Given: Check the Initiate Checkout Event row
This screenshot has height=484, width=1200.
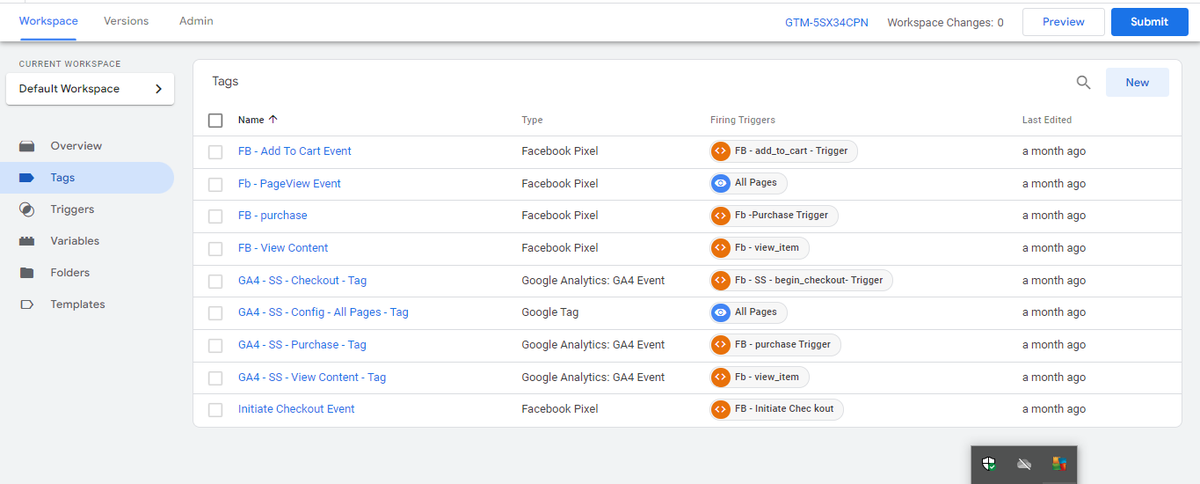Looking at the screenshot, I should point(215,410).
